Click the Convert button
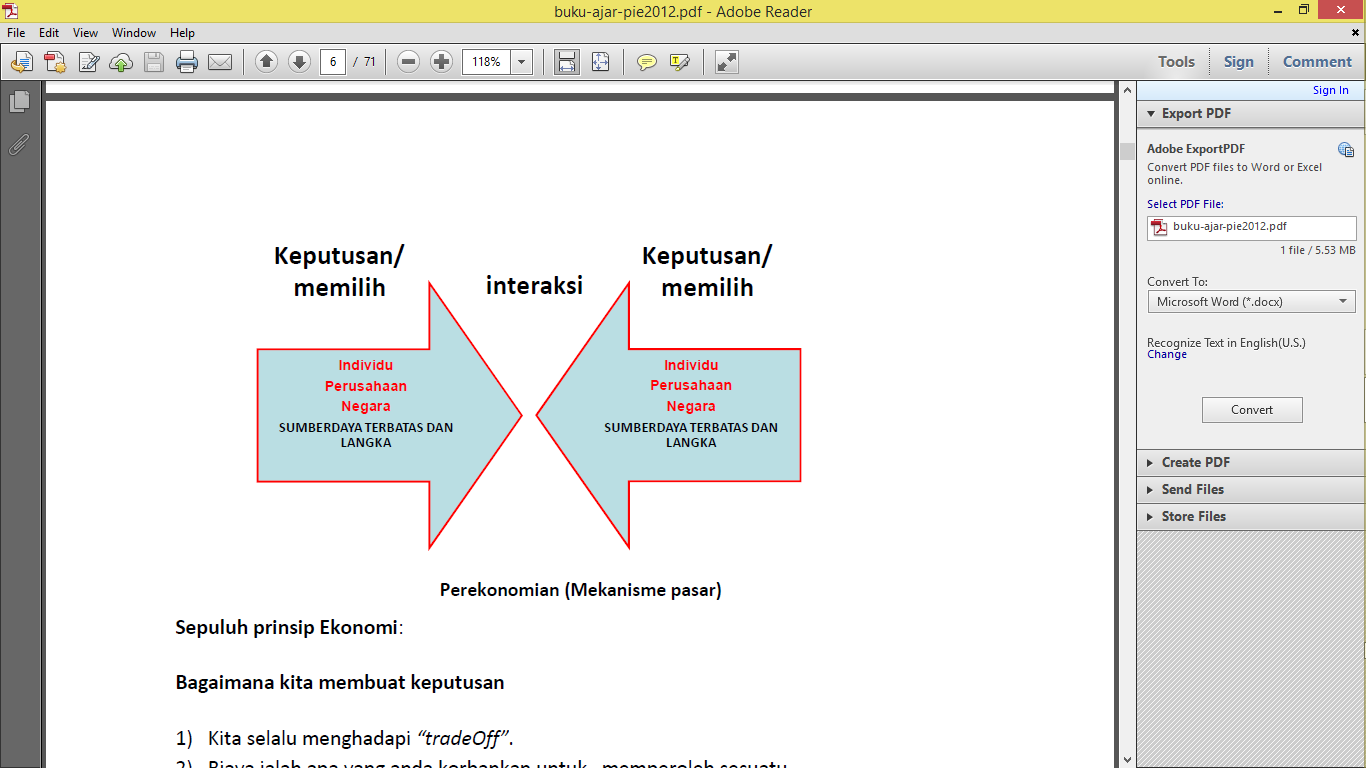This screenshot has height=768, width=1366. [x=1252, y=410]
